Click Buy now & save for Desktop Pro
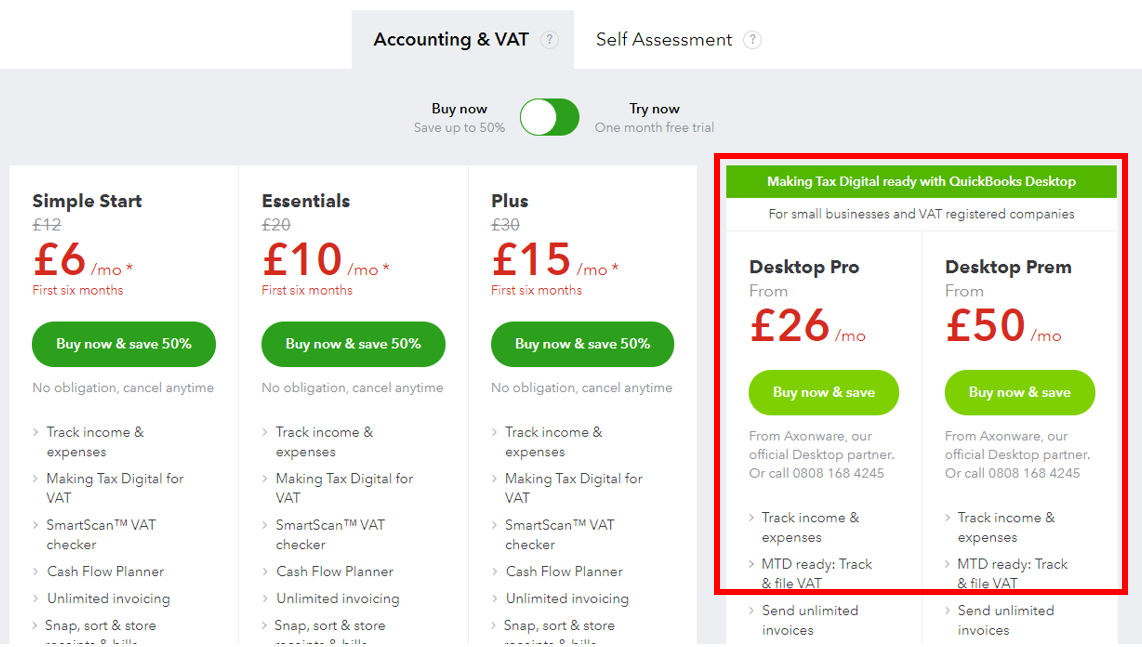Viewport: 1142px width, 647px height. [x=823, y=393]
